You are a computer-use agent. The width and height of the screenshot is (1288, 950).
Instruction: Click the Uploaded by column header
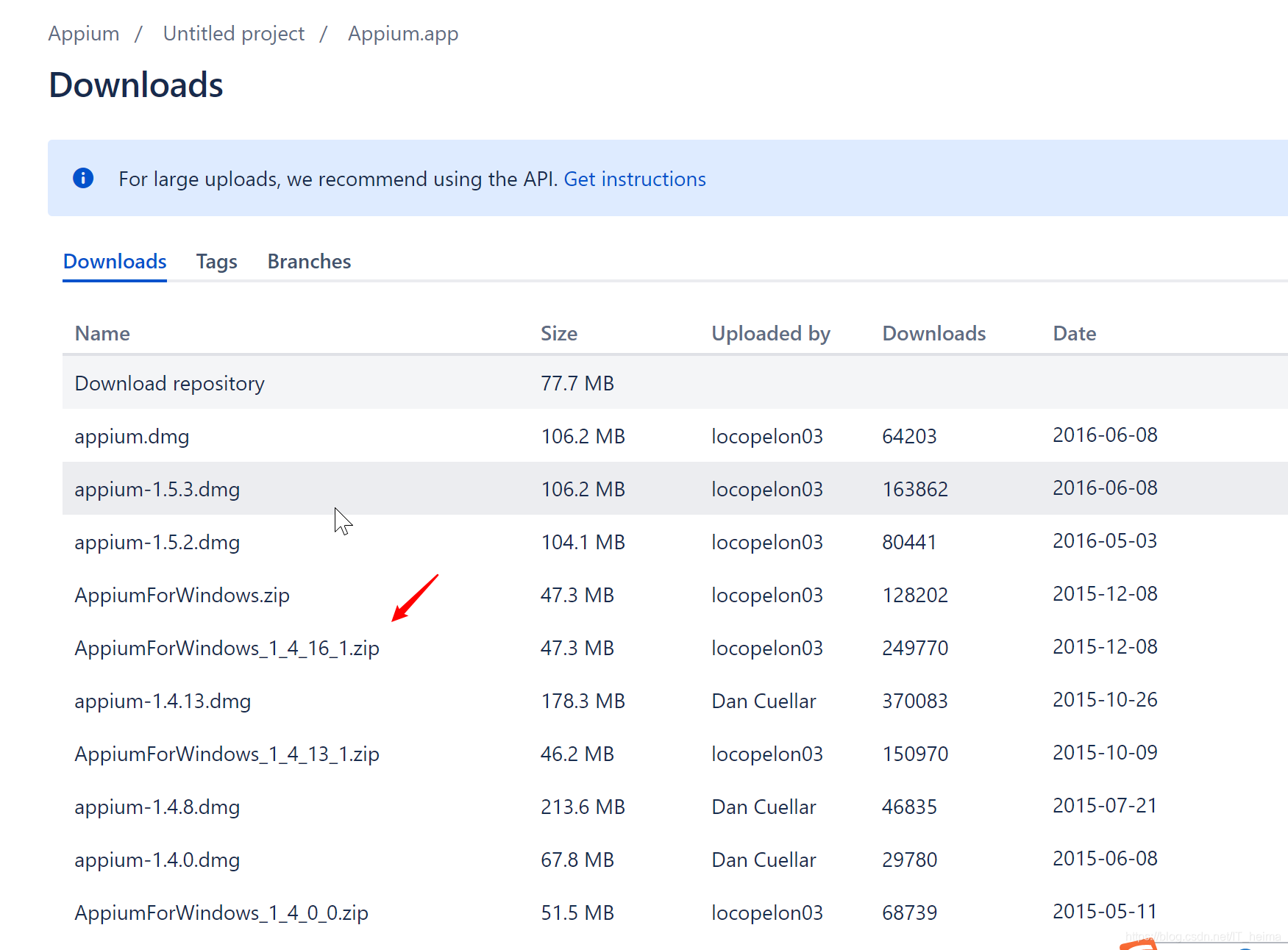coord(771,334)
